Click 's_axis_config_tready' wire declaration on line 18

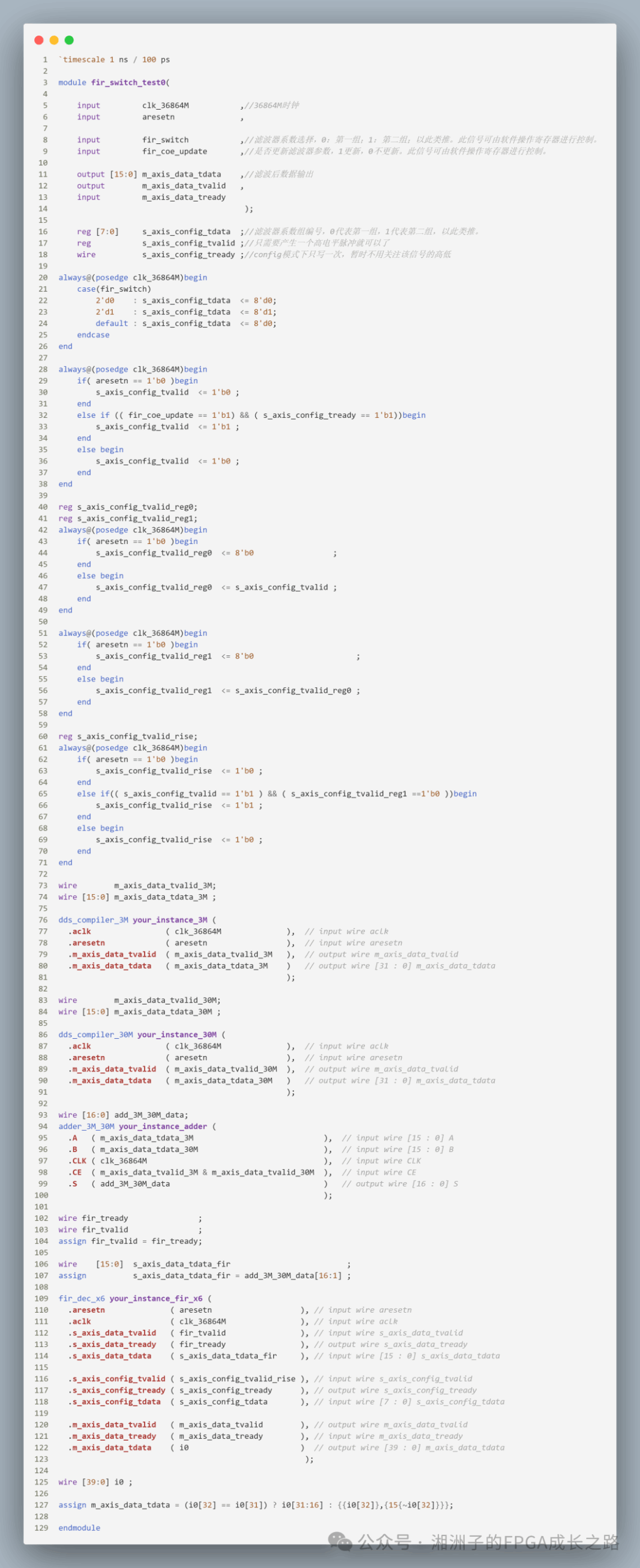(189, 254)
